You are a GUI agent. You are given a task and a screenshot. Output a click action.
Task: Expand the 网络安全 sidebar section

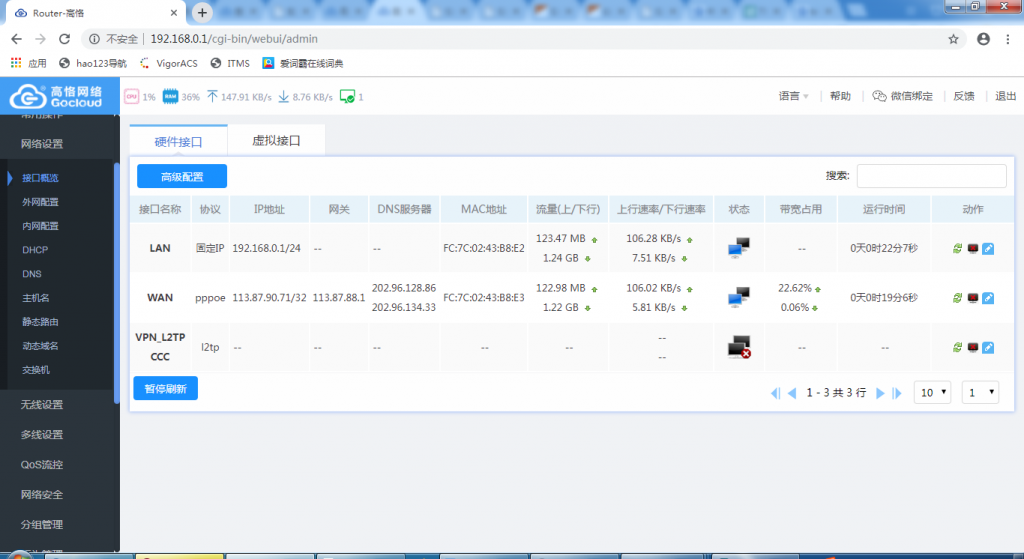pos(42,495)
